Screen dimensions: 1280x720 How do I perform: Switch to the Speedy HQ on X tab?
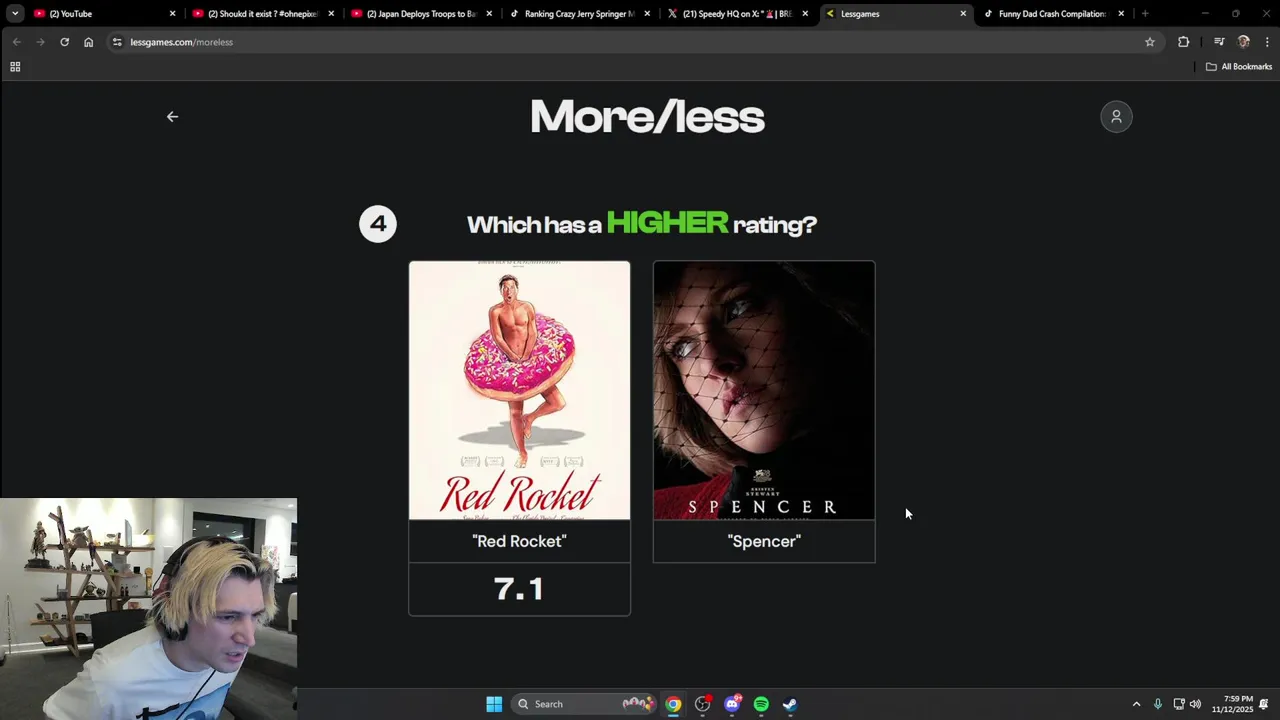point(738,14)
